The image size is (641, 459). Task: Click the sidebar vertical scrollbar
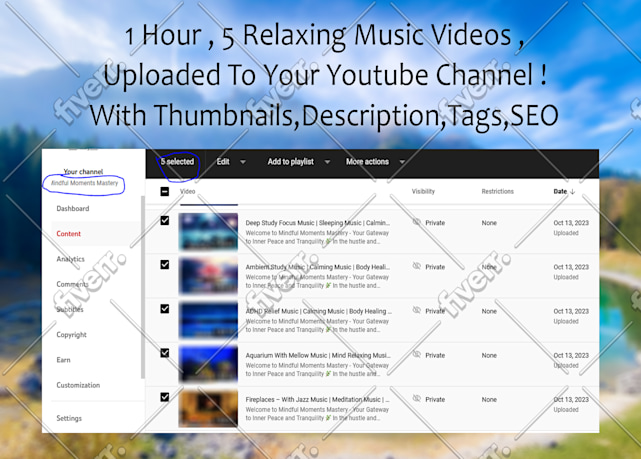point(143,287)
